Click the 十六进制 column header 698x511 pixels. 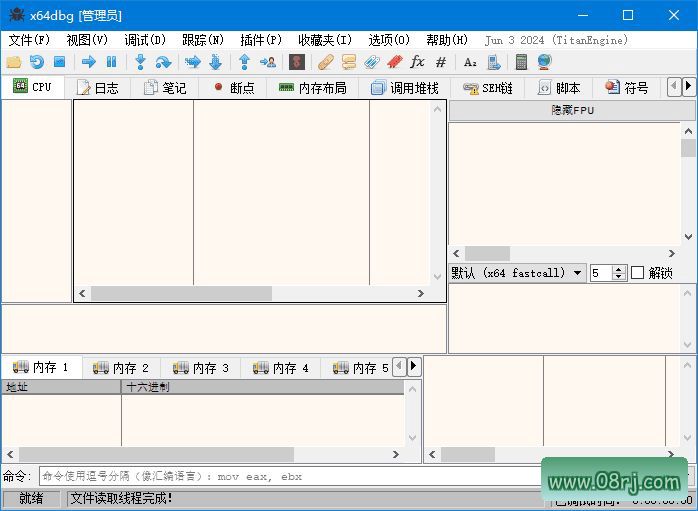tap(263, 387)
